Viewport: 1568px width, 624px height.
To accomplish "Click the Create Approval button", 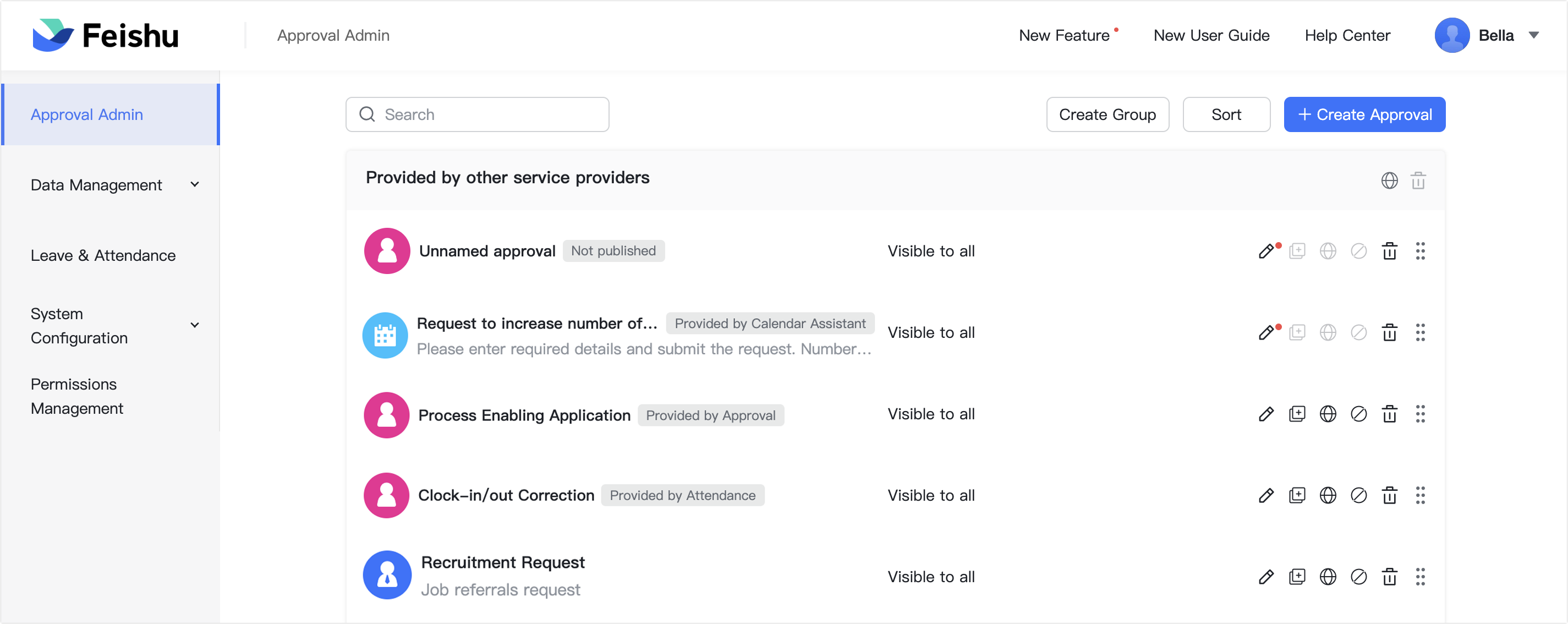I will click(x=1364, y=114).
